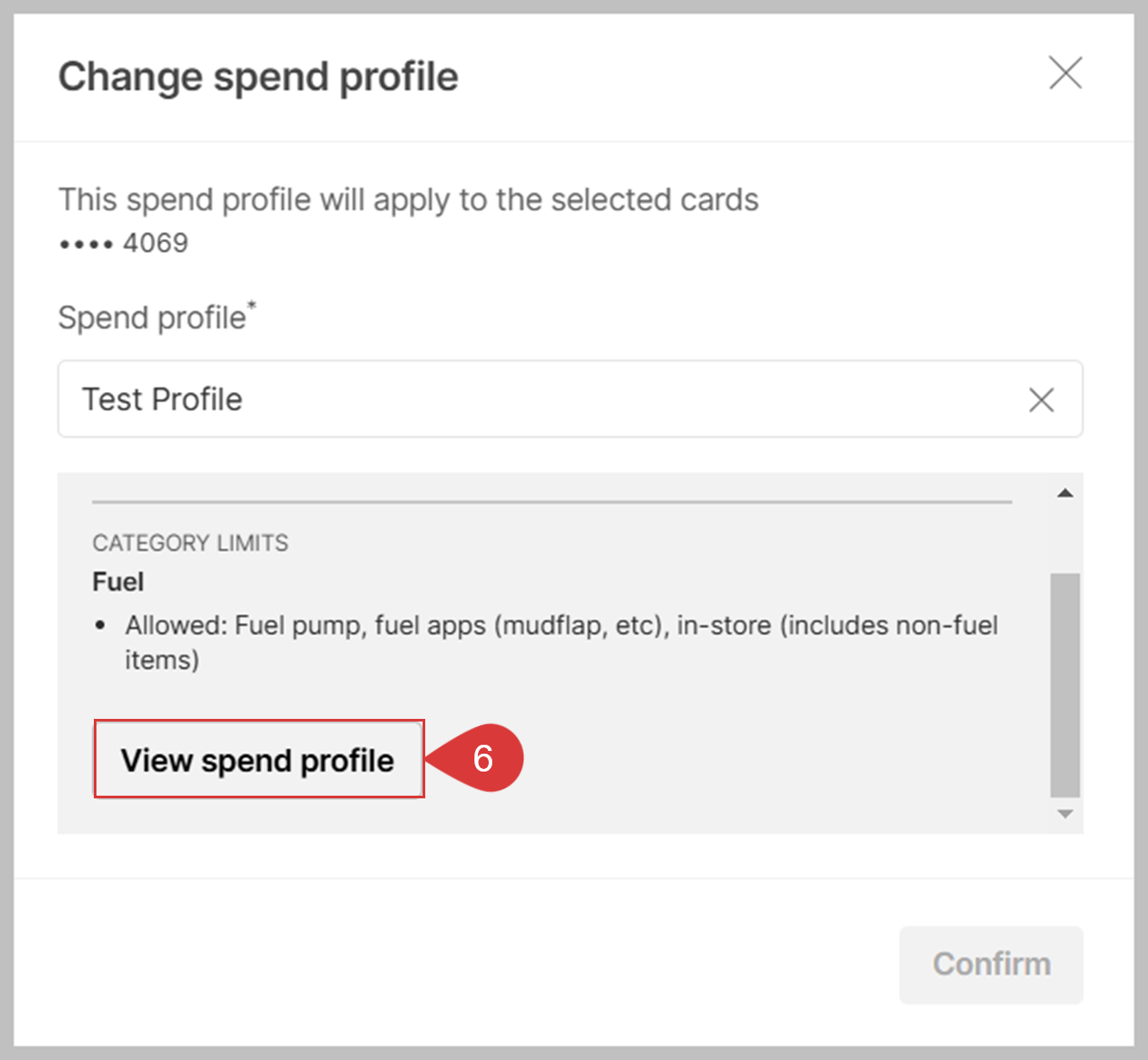Click the selected cards notice text

point(408,200)
